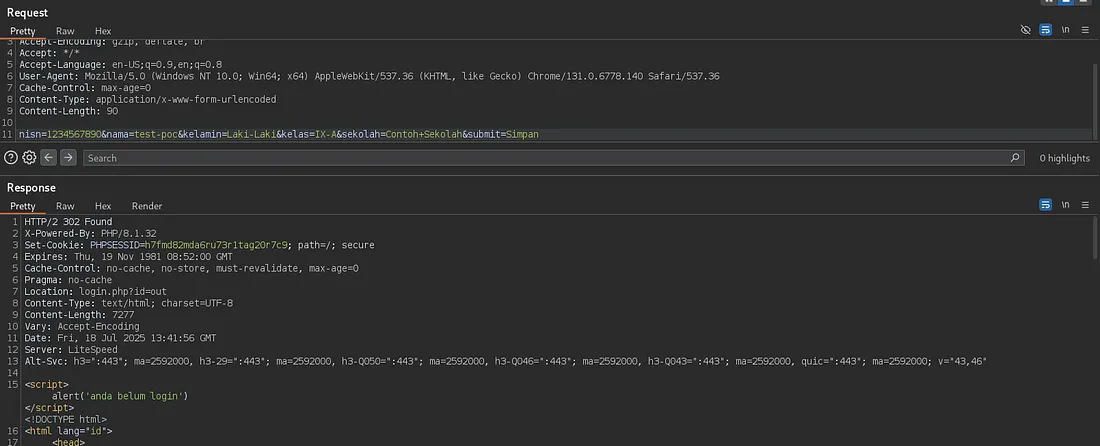Open the Request panel hamburger menu
The width and height of the screenshot is (1100, 446).
click(x=1085, y=30)
